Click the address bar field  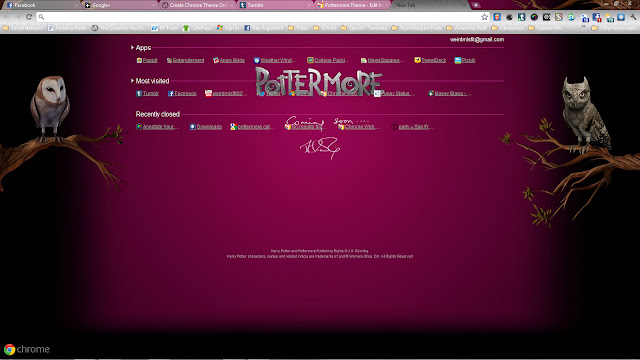click(x=261, y=17)
